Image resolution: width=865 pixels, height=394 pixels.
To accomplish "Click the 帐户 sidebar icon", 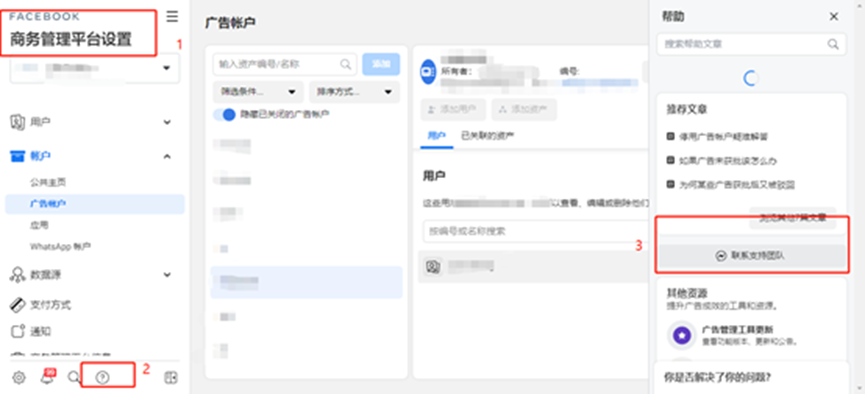I will click(18, 157).
